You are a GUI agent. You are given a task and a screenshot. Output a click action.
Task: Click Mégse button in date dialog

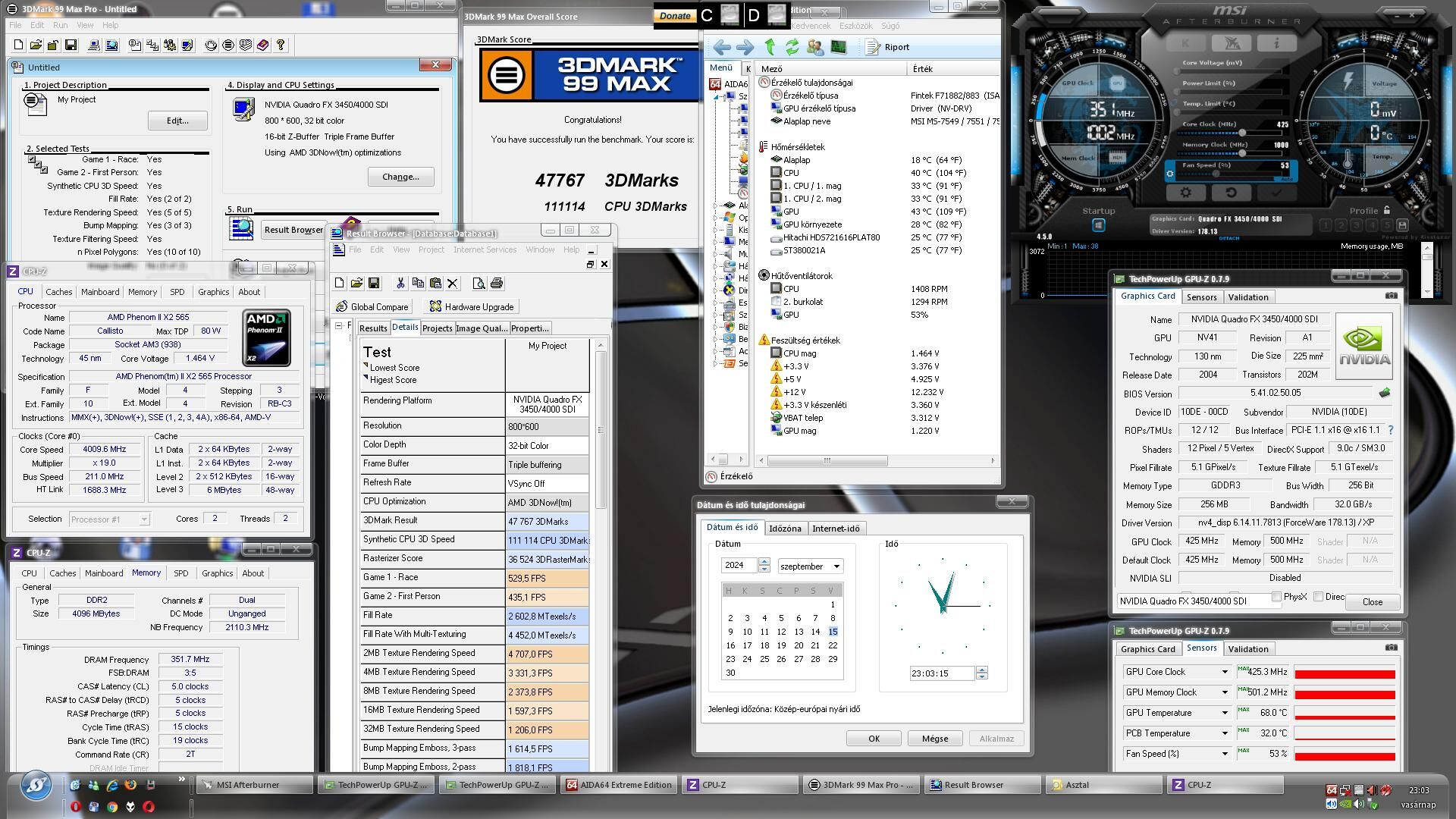934,739
